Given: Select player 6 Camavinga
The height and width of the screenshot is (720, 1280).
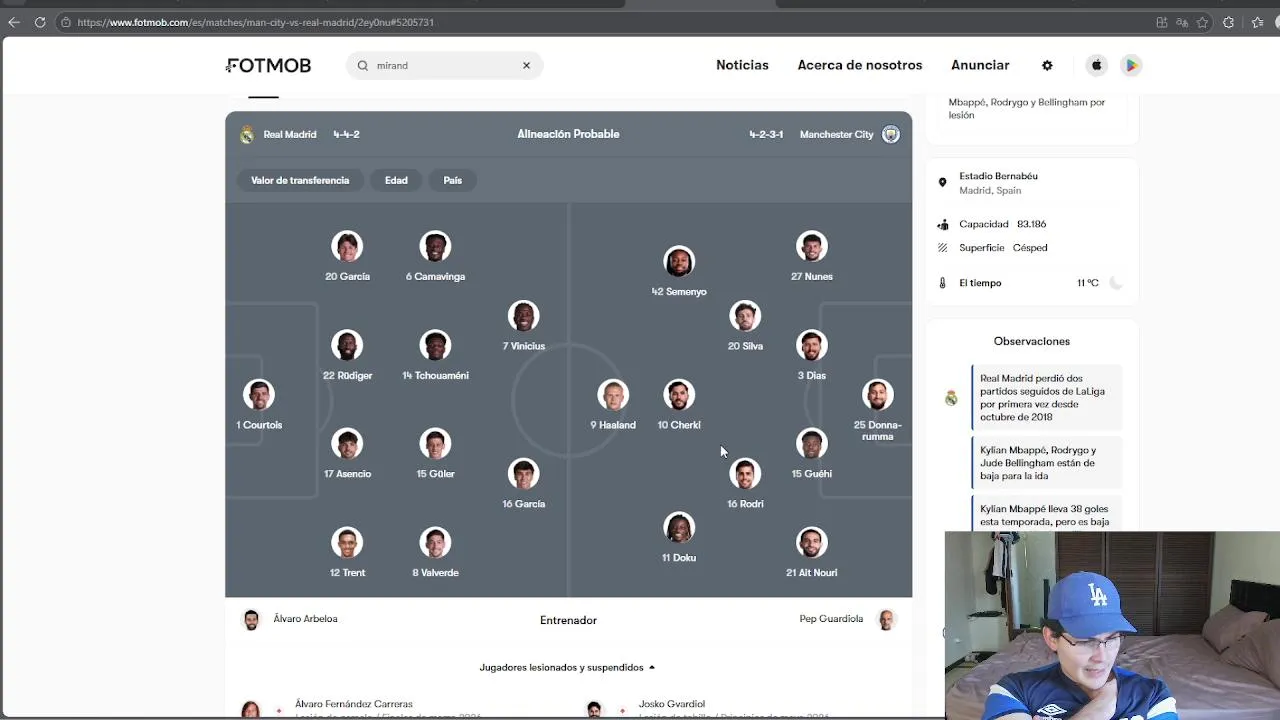Looking at the screenshot, I should click(435, 256).
